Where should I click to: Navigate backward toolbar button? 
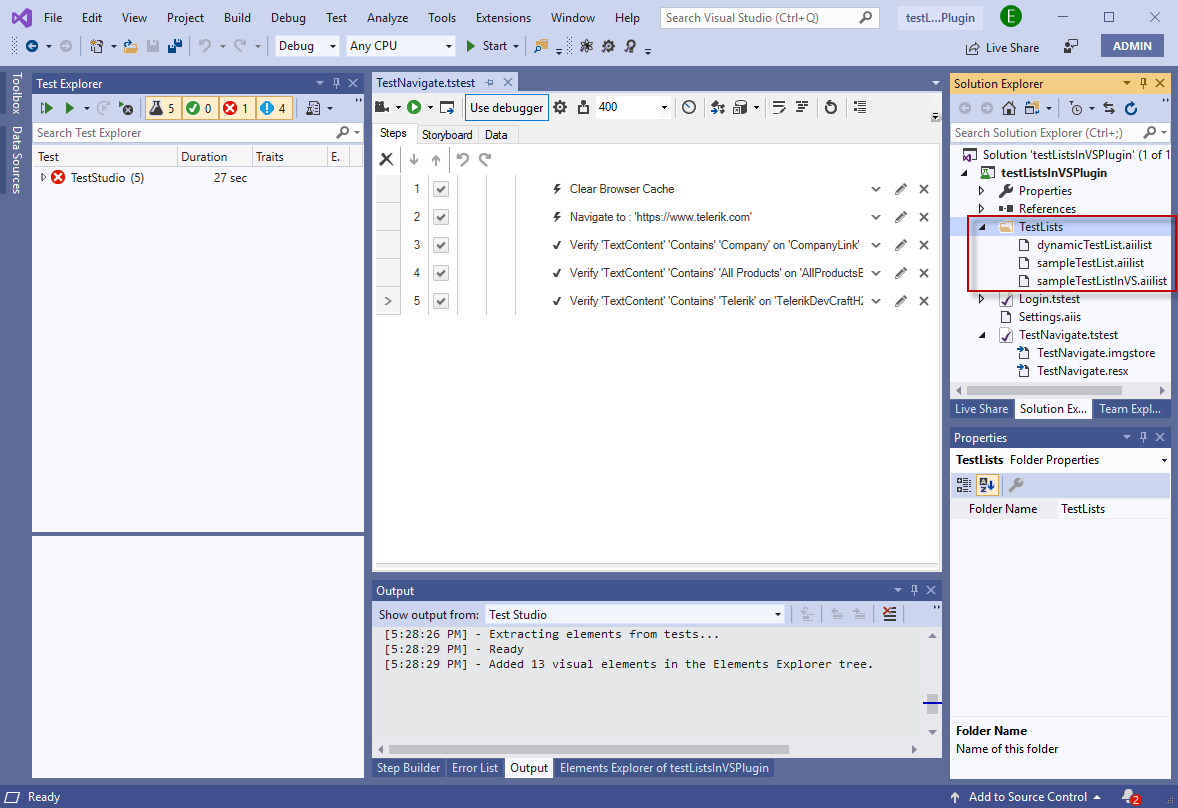point(32,47)
